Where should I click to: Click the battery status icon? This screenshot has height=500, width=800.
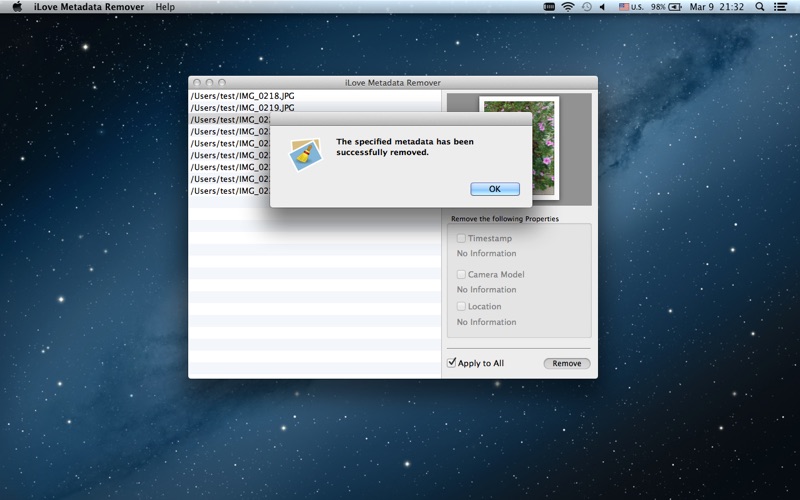[x=675, y=7]
